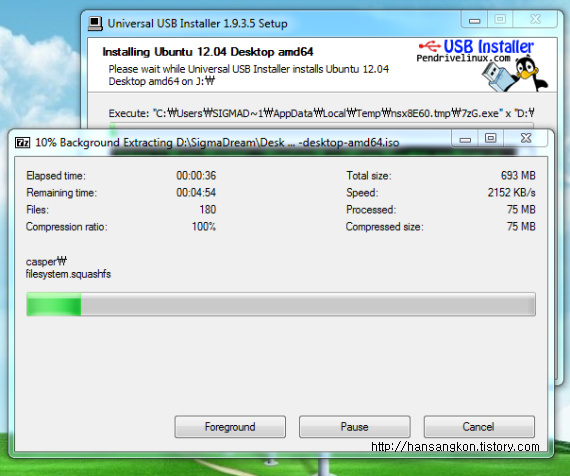Image resolution: width=570 pixels, height=476 pixels.
Task: Click the 10% Background Extracting title bar
Action: point(217,143)
